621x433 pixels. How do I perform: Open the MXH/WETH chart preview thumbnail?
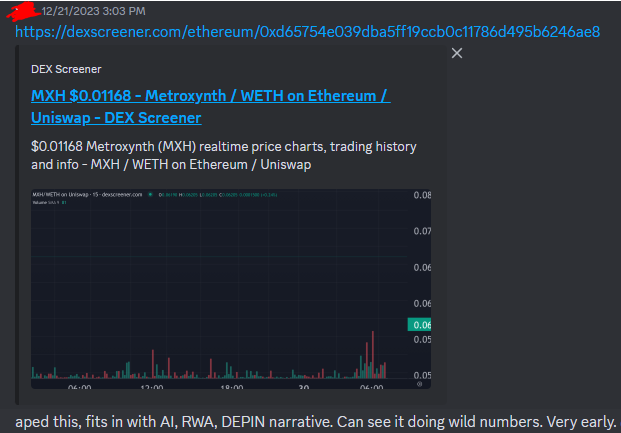(x=231, y=289)
